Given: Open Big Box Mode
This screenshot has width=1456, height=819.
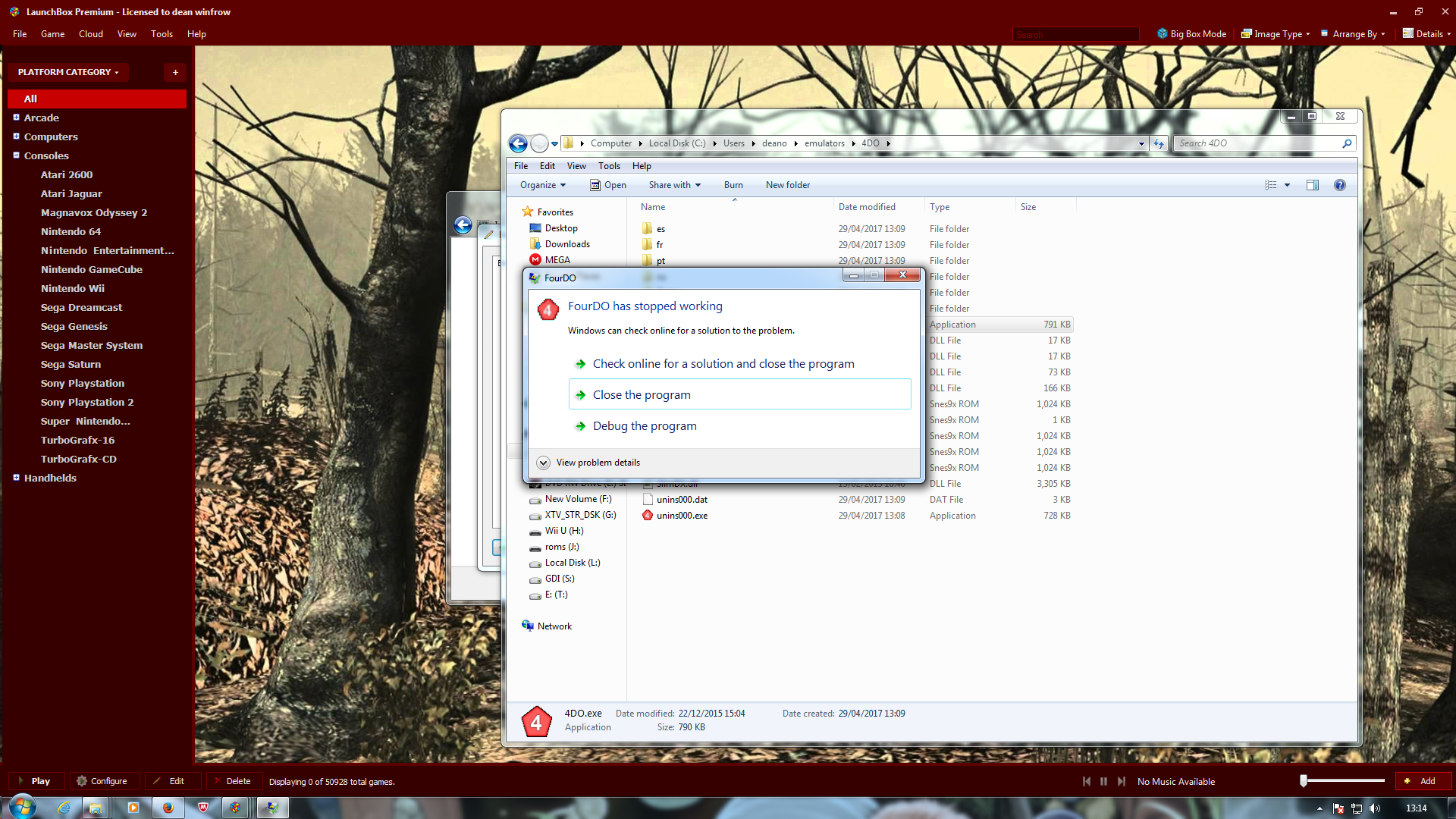Looking at the screenshot, I should point(1191,34).
